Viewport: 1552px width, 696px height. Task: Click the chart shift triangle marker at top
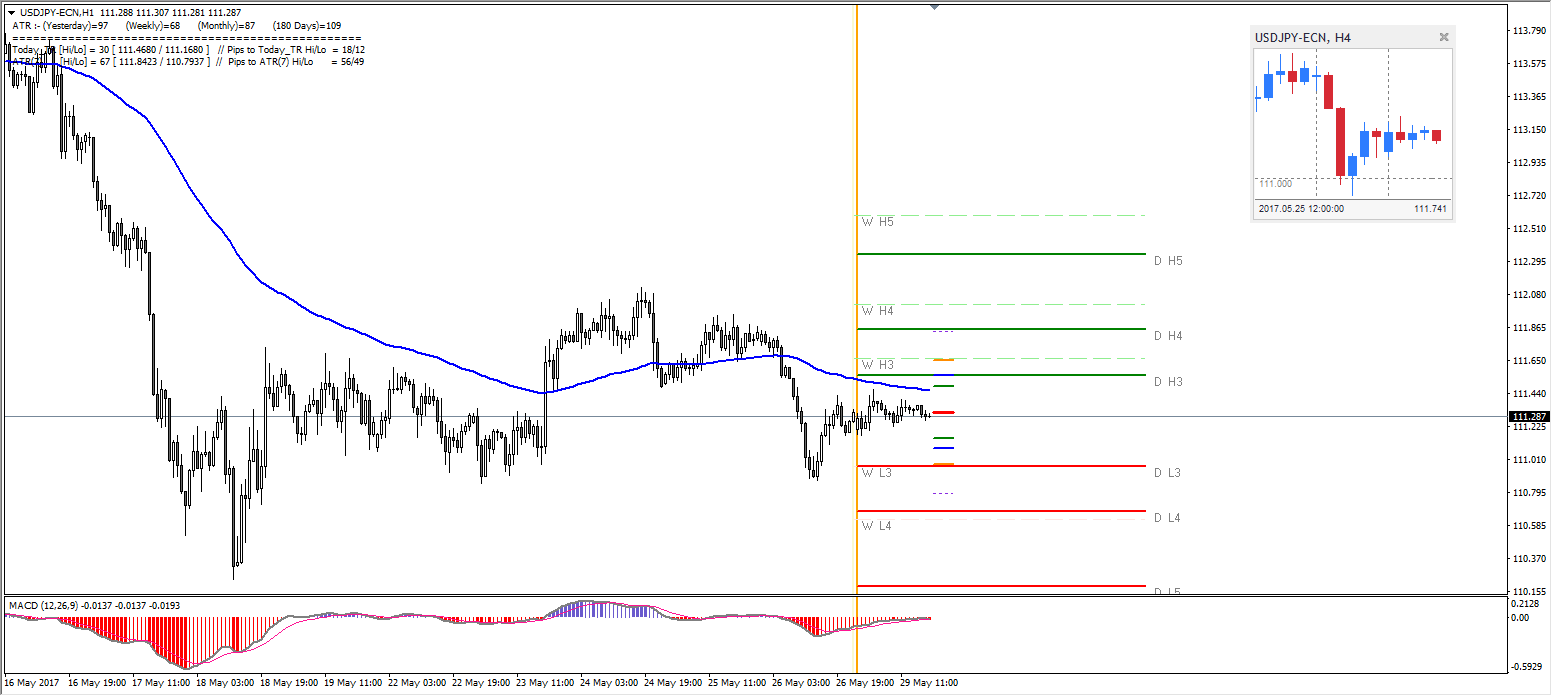click(x=934, y=7)
